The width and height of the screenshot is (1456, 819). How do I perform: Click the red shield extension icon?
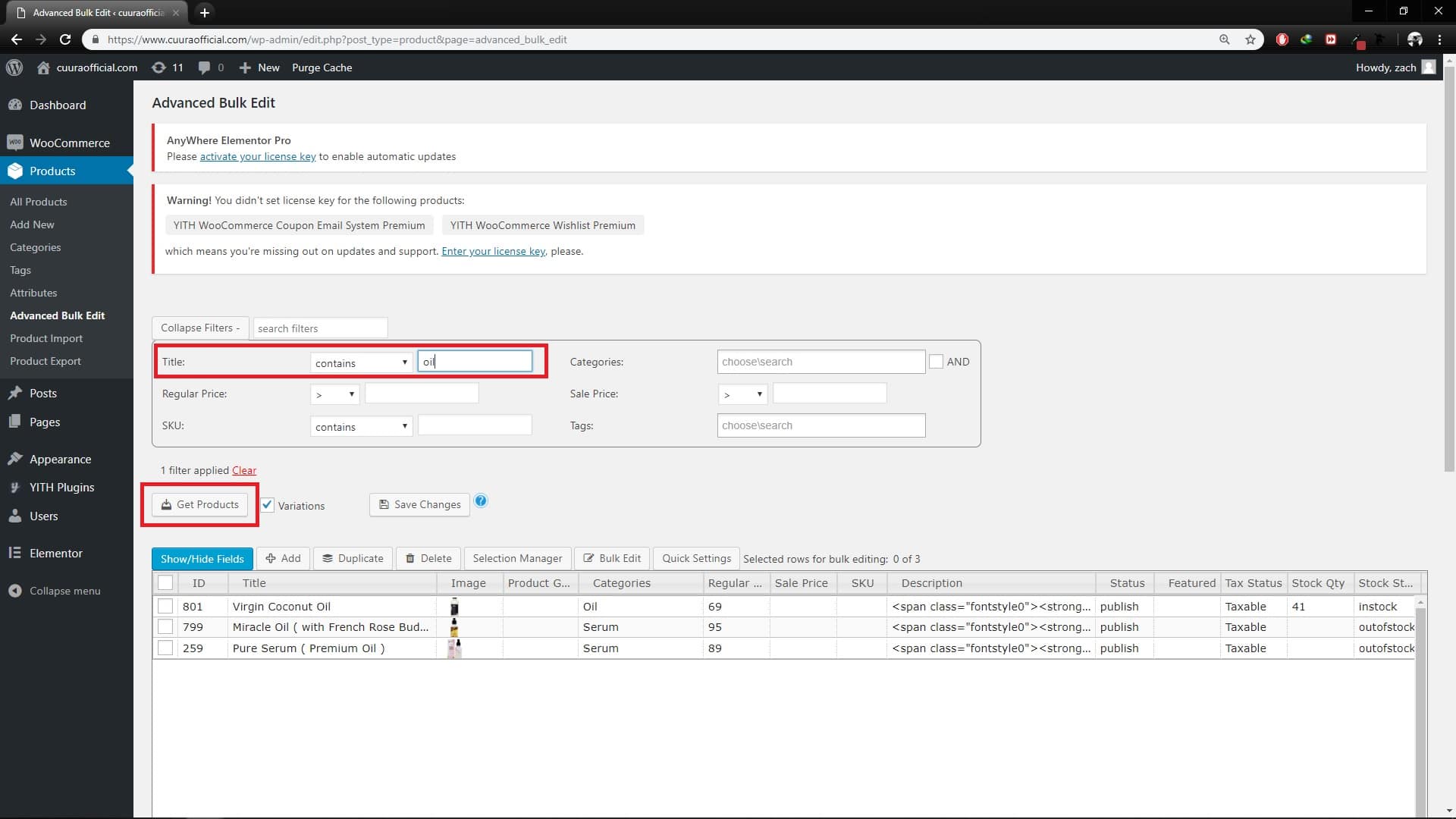(x=1282, y=39)
